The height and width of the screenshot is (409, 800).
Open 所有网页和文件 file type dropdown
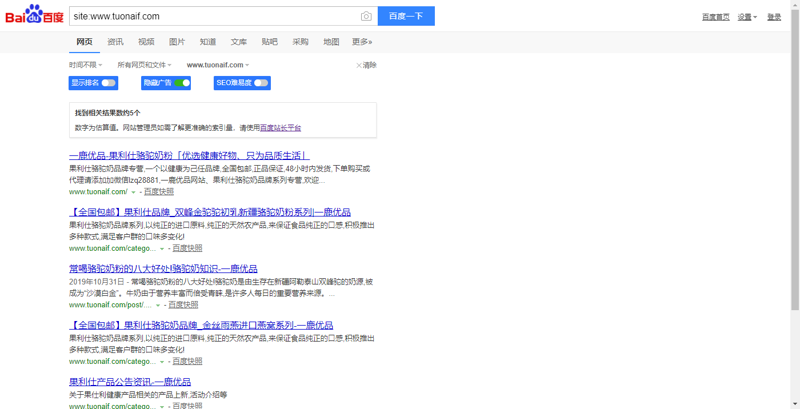(144, 65)
